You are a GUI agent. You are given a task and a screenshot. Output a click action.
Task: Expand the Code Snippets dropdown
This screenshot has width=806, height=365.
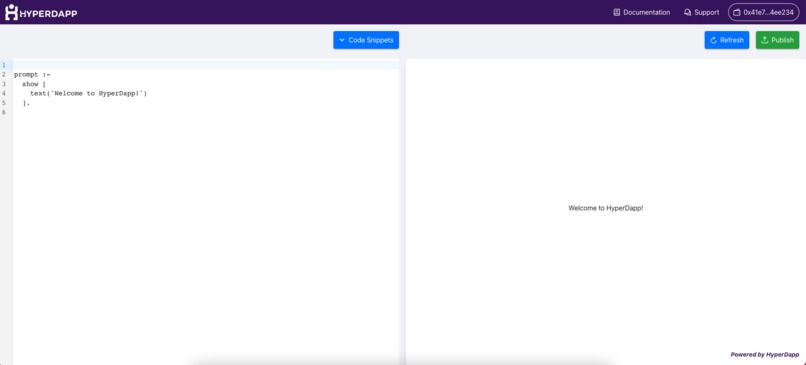[x=366, y=40]
